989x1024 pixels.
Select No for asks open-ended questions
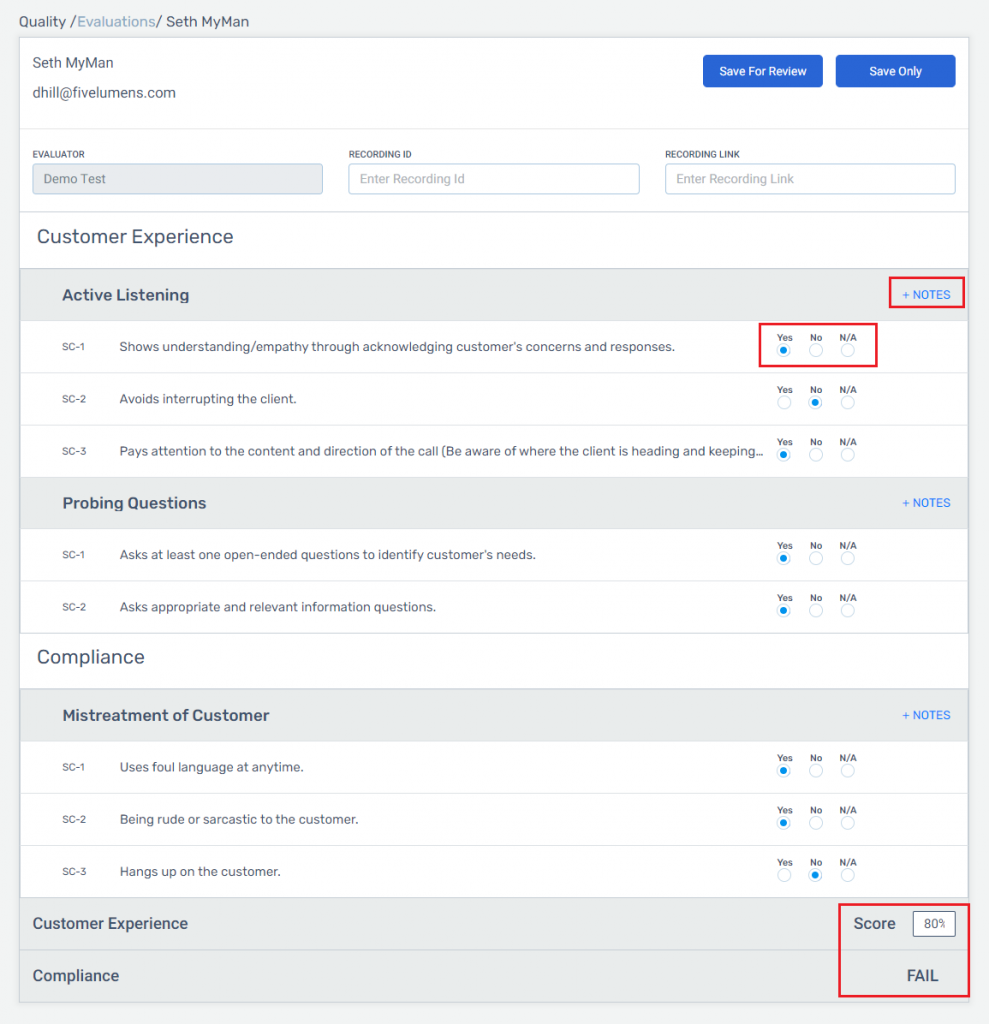(816, 558)
